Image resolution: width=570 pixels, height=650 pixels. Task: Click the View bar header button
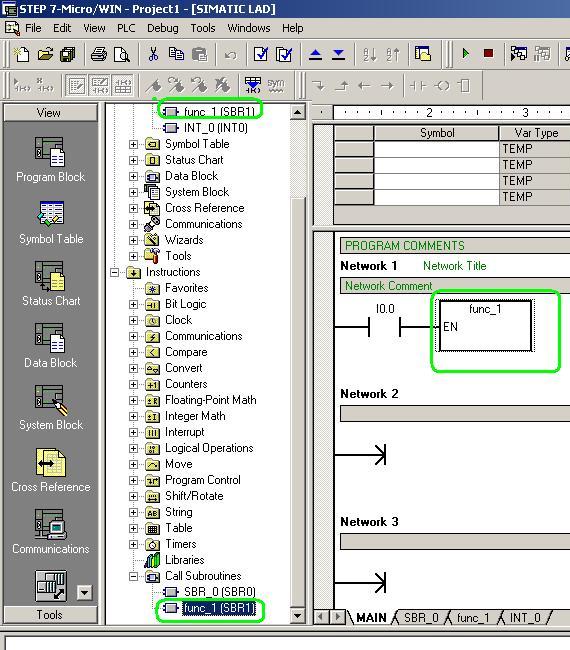[50, 113]
